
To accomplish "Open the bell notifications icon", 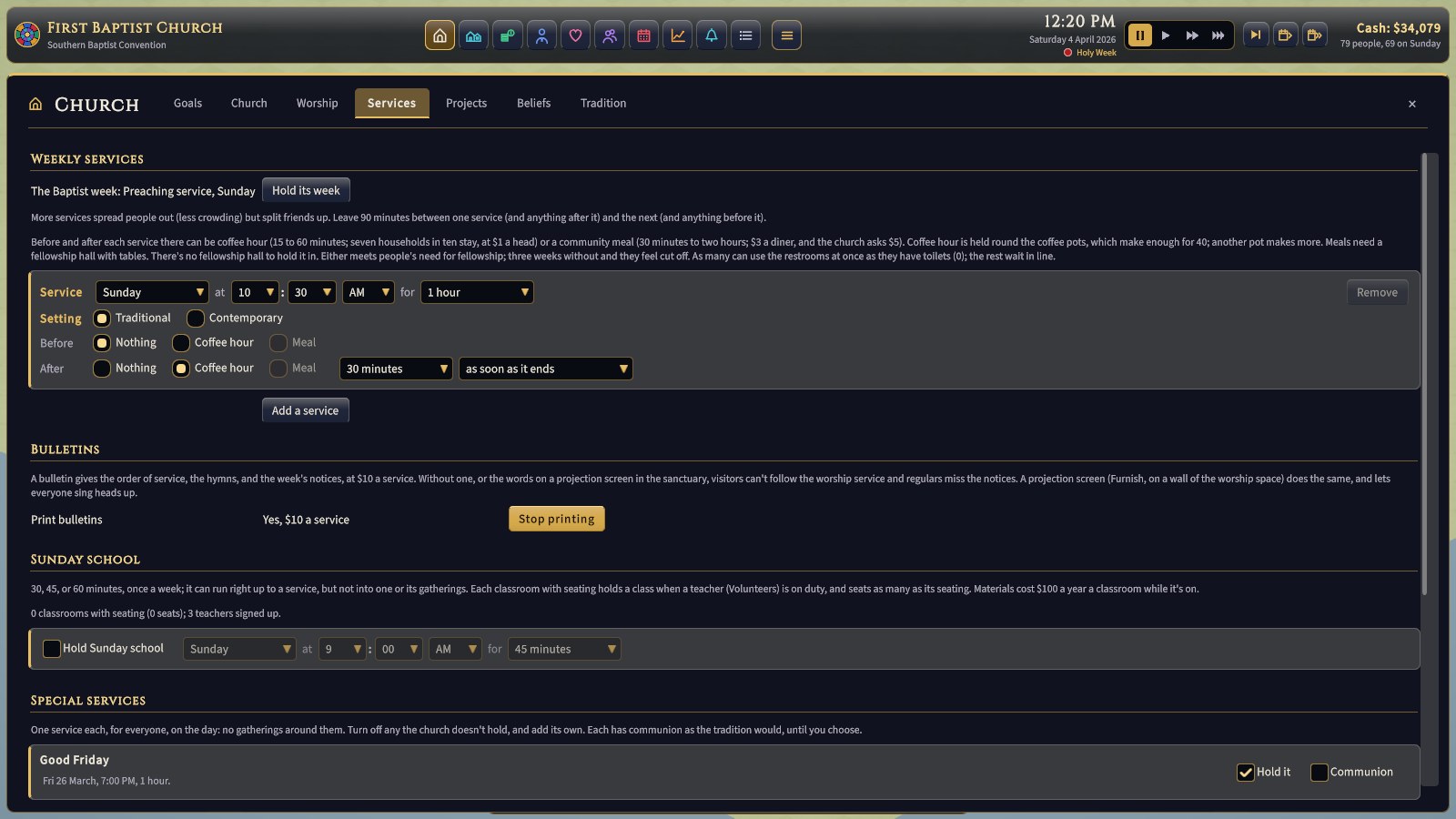I will point(712,35).
